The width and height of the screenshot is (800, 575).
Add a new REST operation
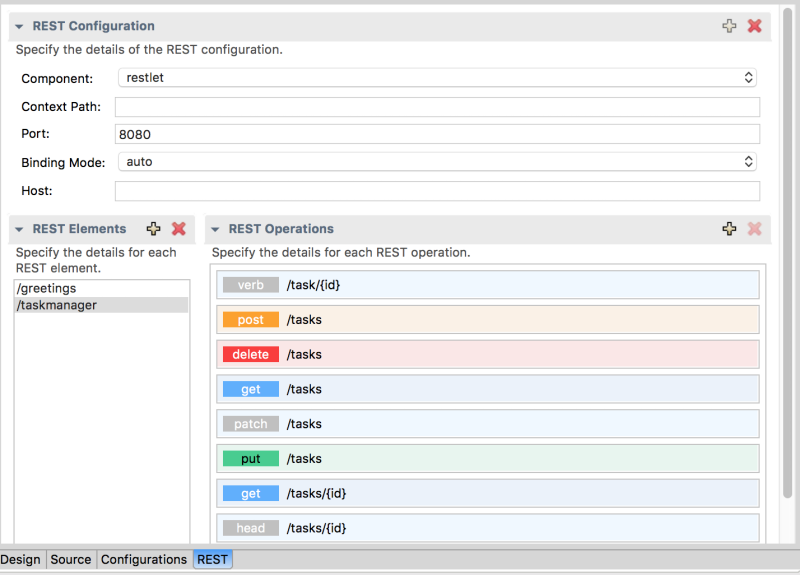point(730,229)
